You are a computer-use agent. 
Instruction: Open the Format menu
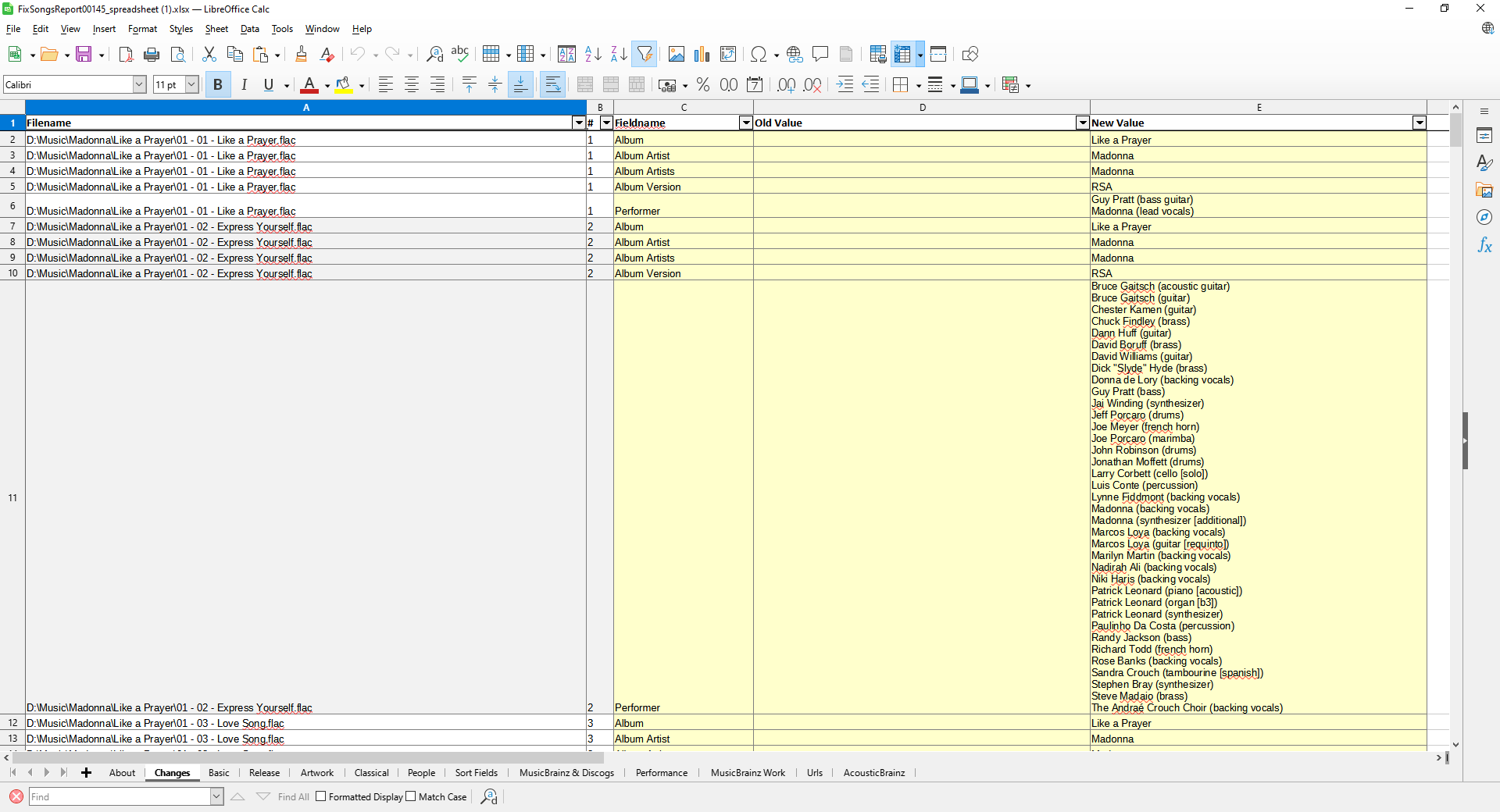[142, 29]
